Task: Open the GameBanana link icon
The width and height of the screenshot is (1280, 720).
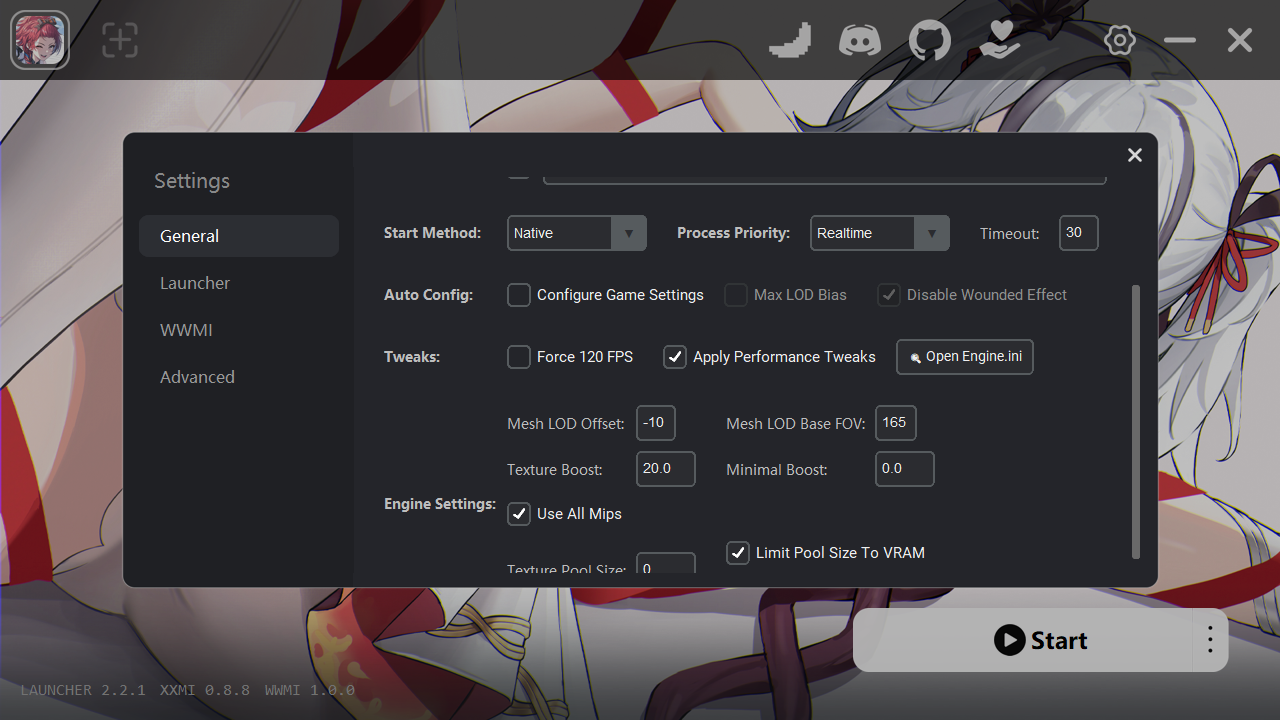Action: [x=790, y=40]
